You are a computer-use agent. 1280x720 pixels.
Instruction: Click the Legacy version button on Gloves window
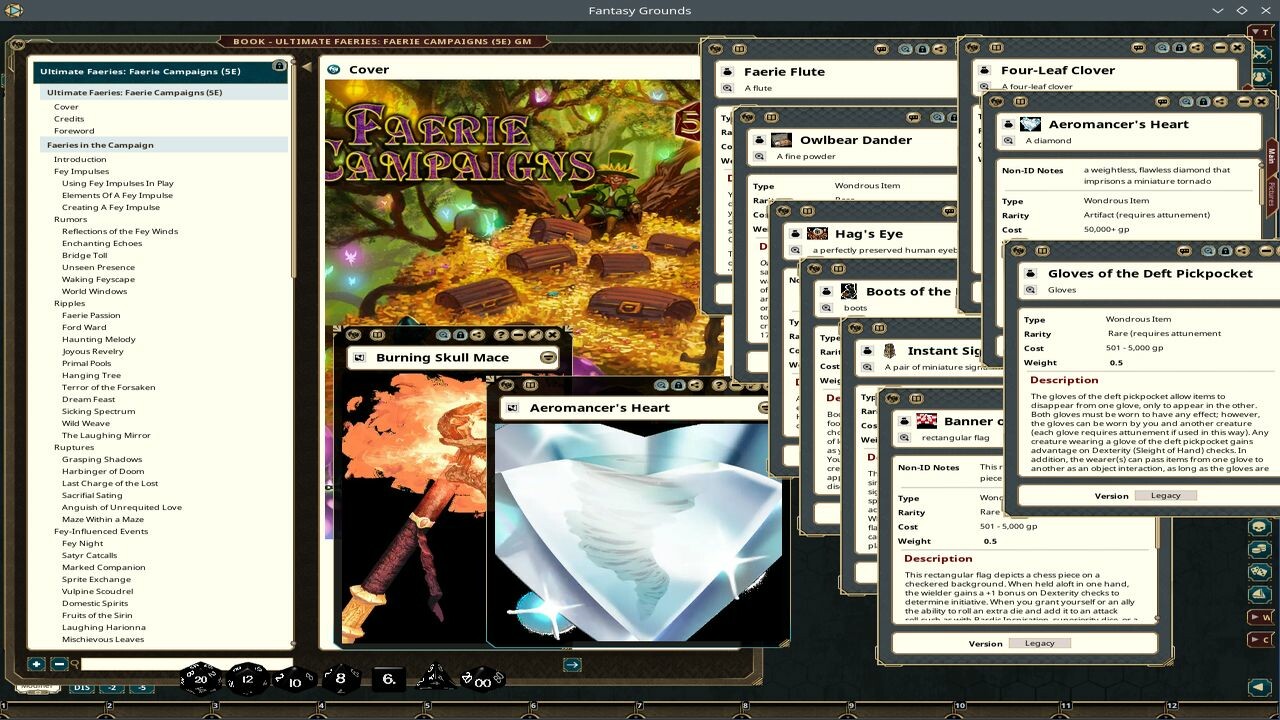[x=1166, y=494]
